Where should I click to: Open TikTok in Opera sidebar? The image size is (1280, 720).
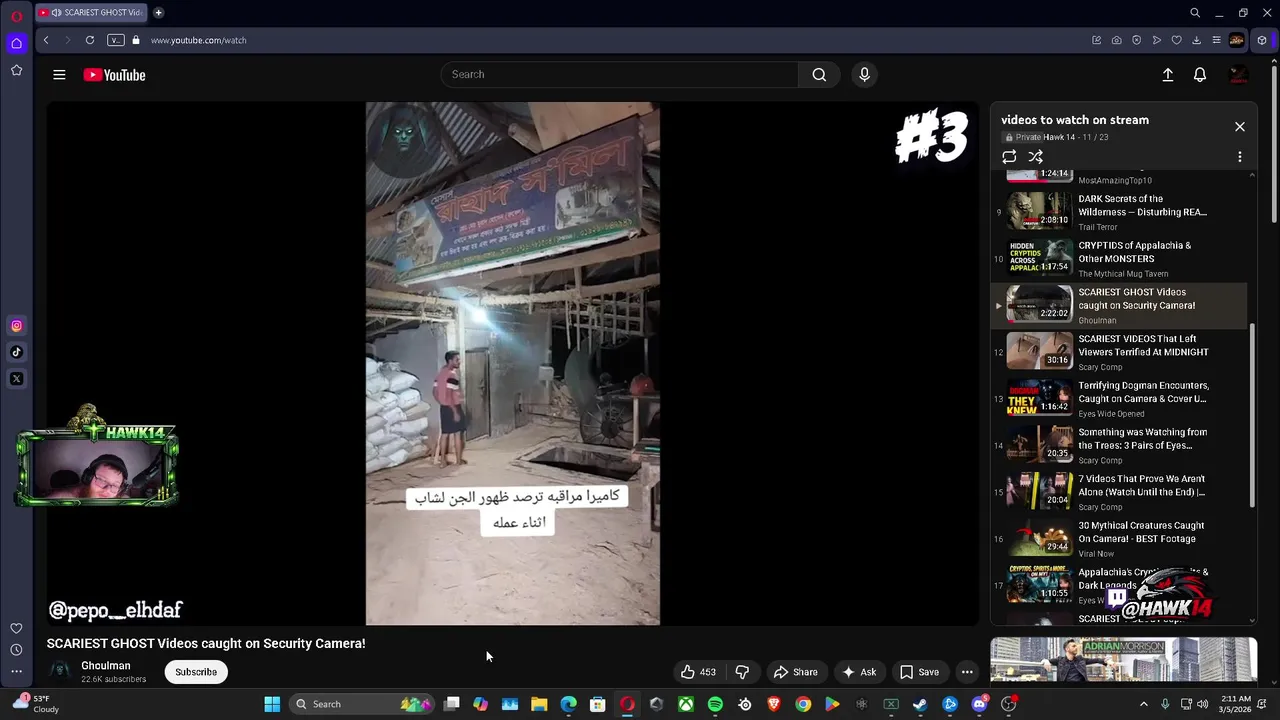[x=16, y=352]
